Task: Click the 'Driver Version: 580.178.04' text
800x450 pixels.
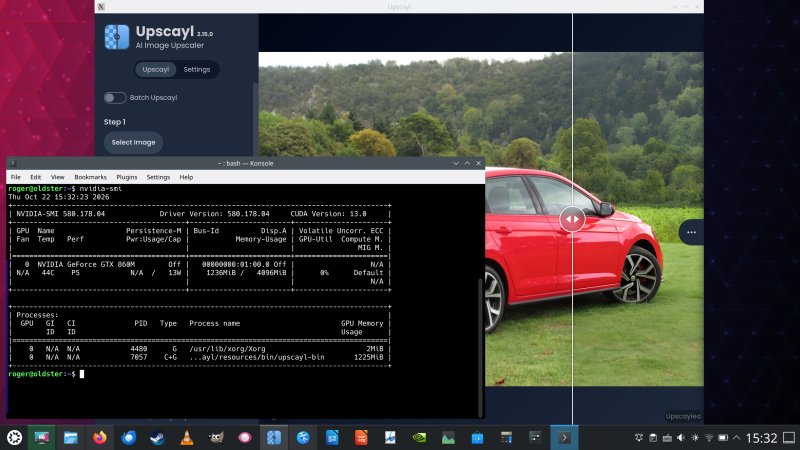Action: tap(214, 214)
